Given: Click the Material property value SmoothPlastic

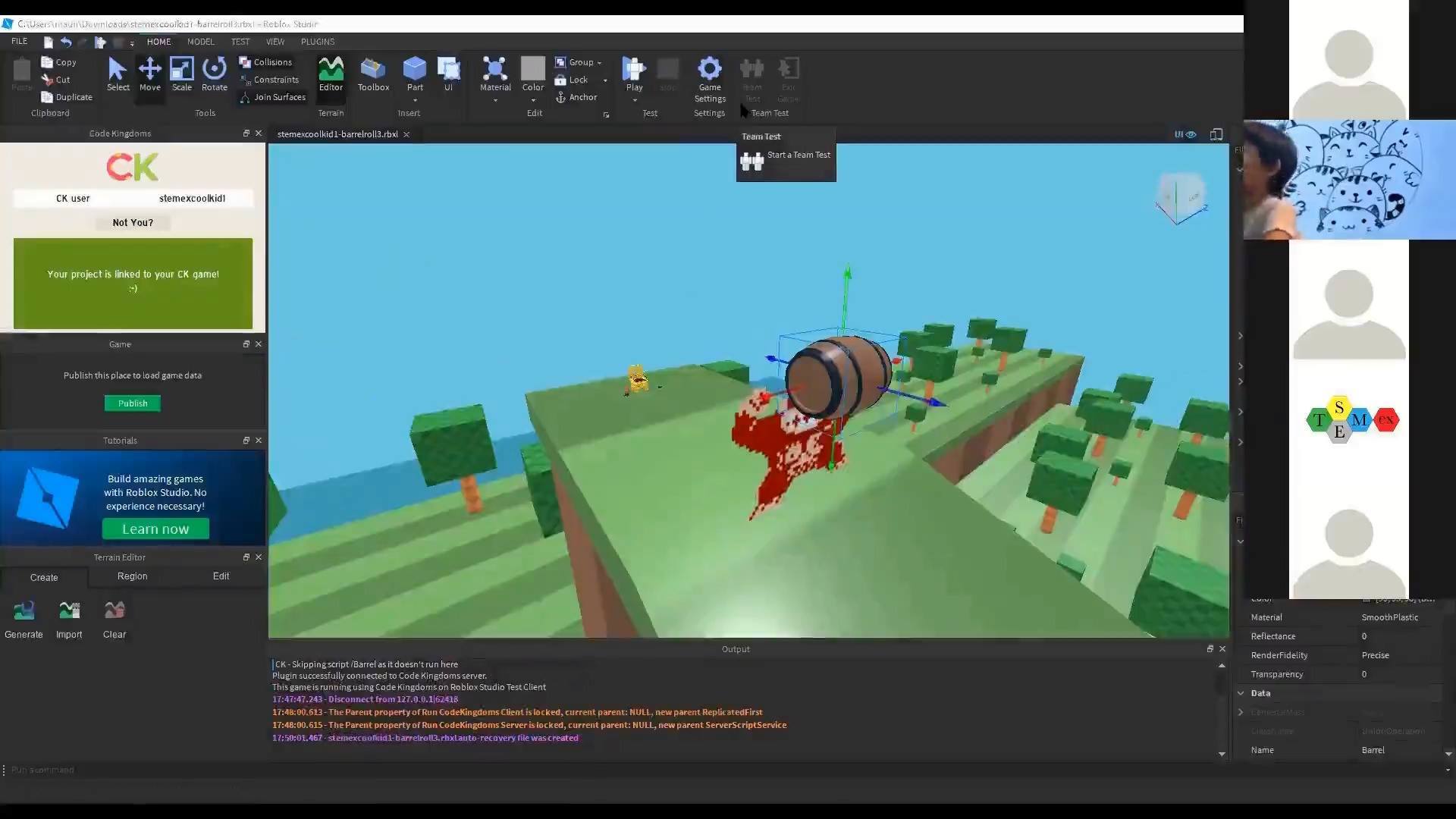Looking at the screenshot, I should pos(1390,617).
